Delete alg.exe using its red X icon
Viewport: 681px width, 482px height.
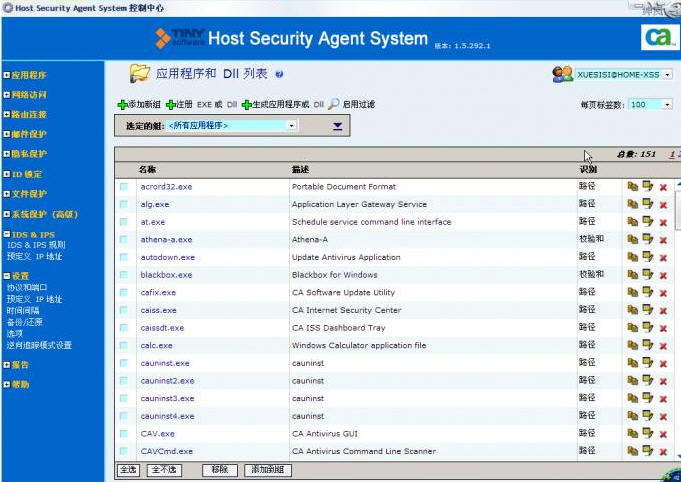[663, 205]
